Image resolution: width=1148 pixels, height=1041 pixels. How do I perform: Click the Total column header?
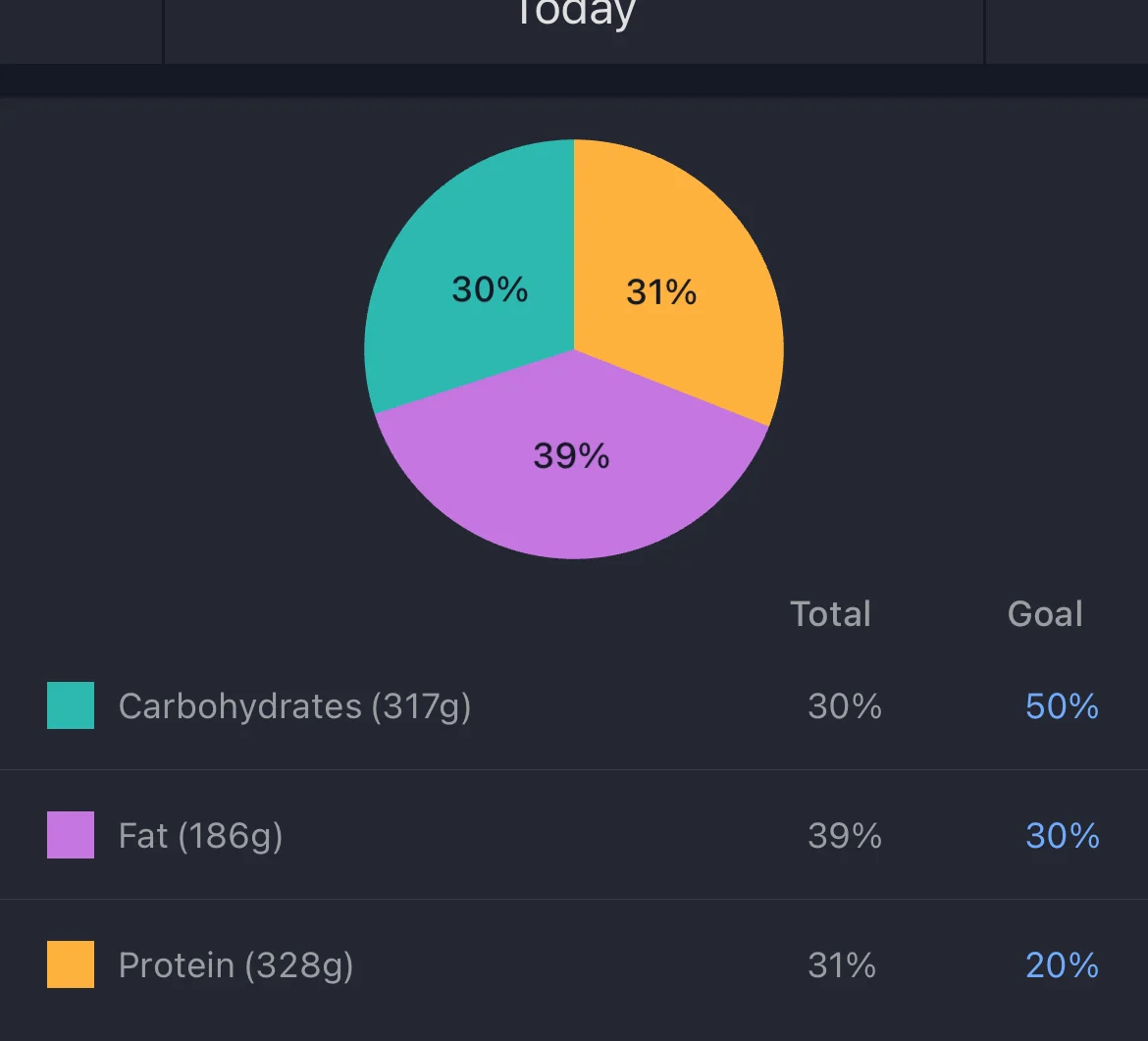[x=830, y=614]
